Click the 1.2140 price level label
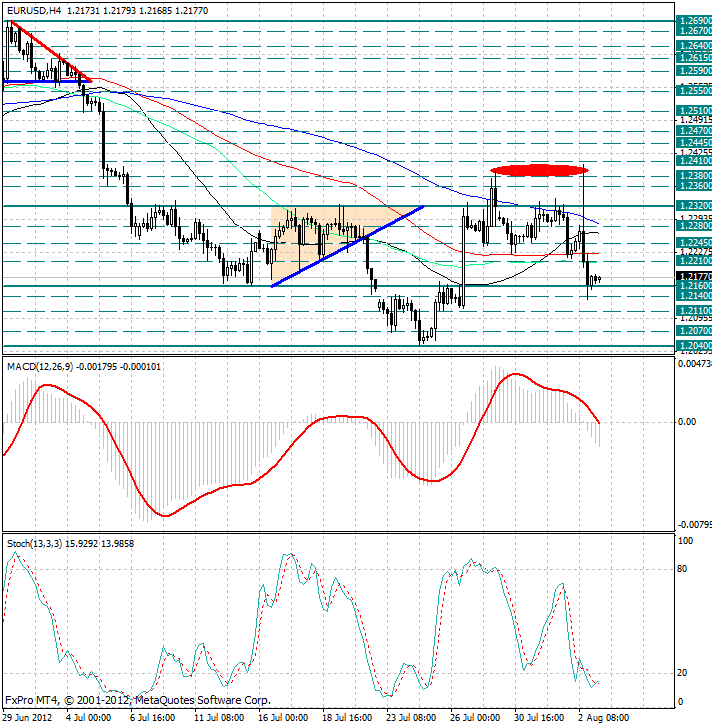Image resolution: width=712 pixels, height=725 pixels. point(694,296)
